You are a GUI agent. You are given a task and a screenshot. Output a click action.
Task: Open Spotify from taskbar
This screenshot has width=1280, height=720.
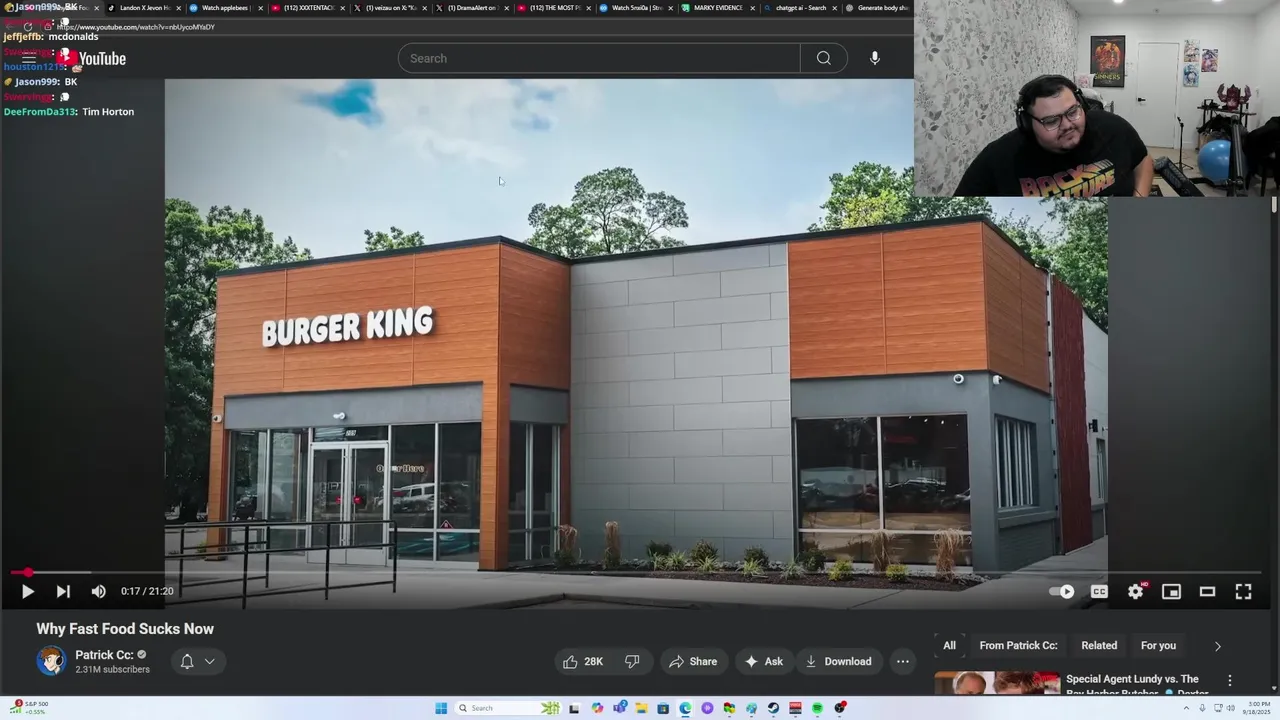(x=817, y=708)
